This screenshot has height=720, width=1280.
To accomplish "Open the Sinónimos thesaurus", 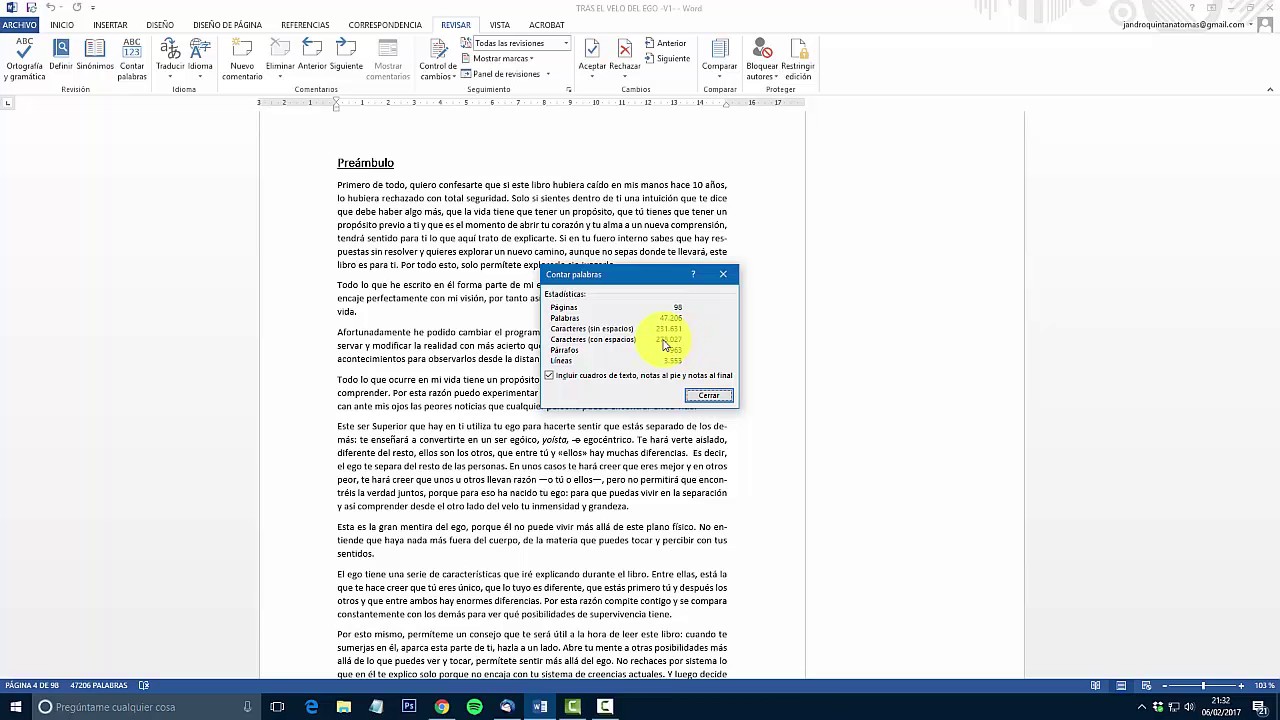I will click(x=95, y=55).
